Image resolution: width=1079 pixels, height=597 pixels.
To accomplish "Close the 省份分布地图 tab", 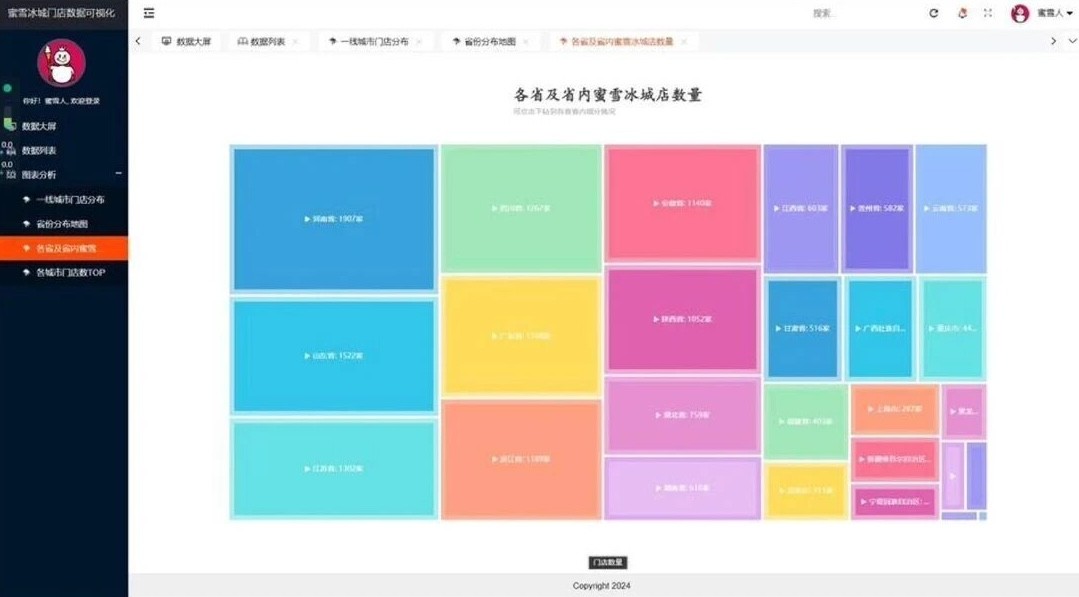I will click(526, 41).
